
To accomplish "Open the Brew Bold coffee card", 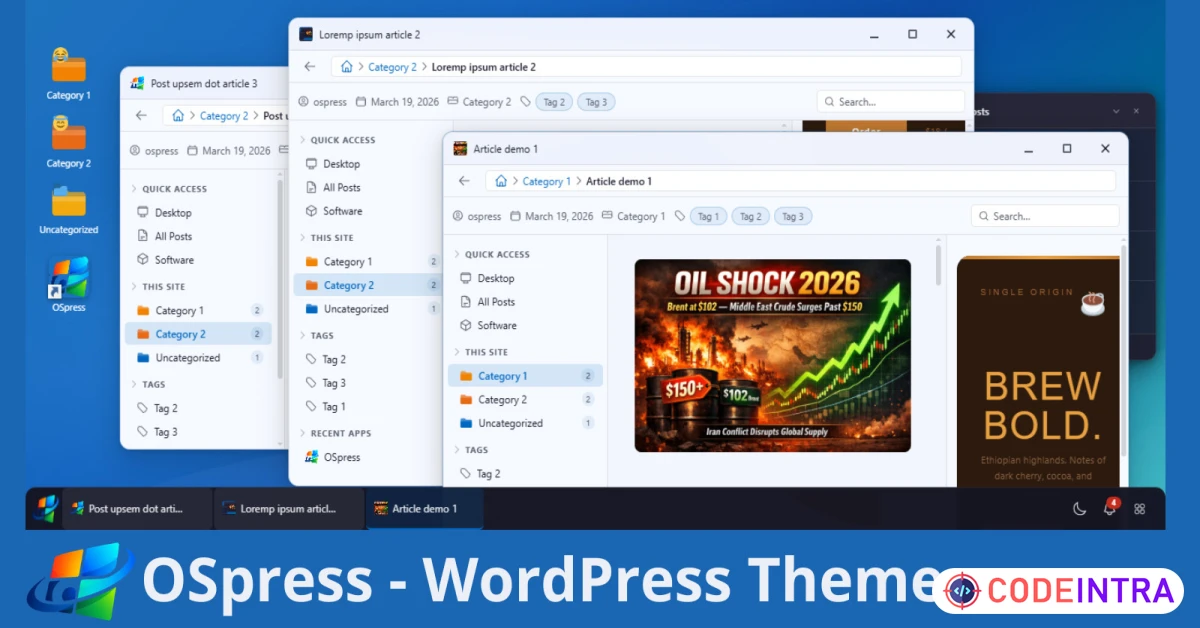I will [1038, 372].
